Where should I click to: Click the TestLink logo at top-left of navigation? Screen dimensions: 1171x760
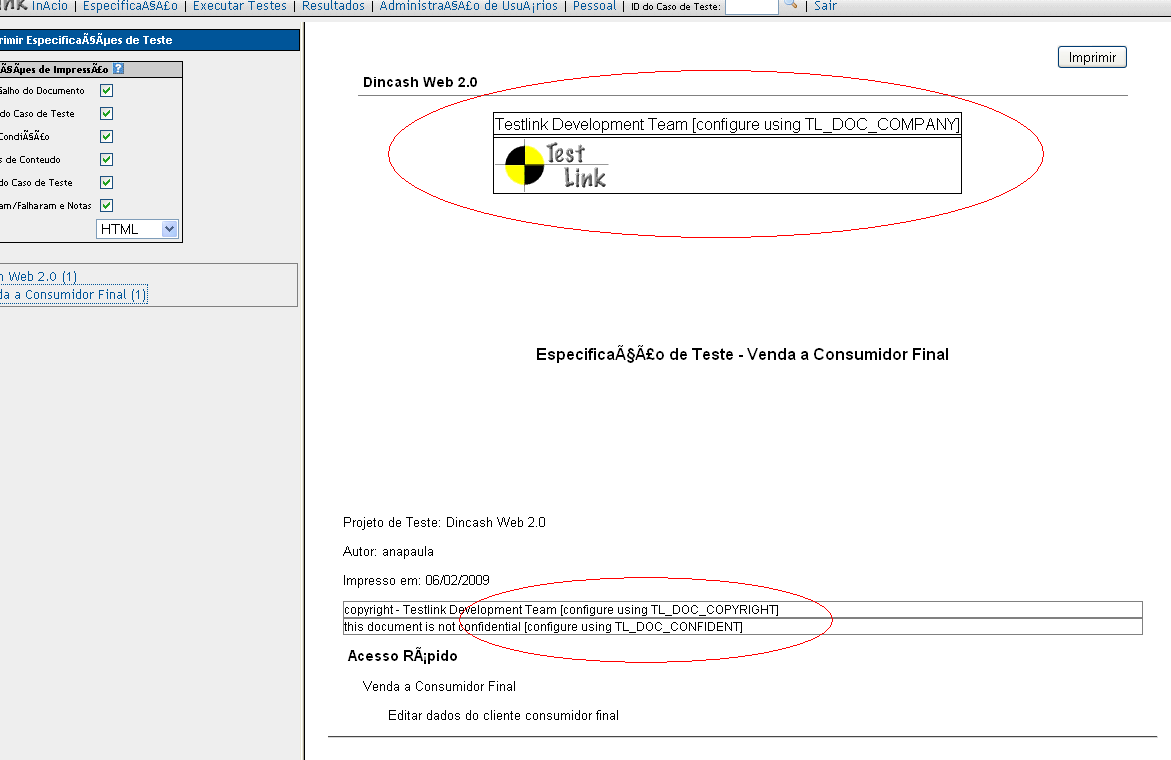click(13, 5)
